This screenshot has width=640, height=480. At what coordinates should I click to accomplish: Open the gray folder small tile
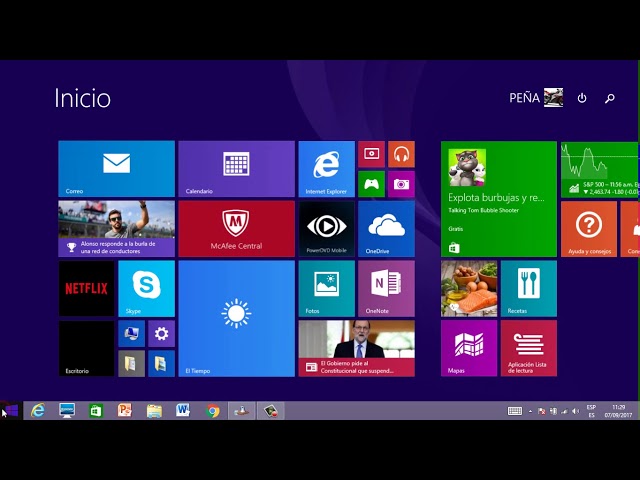tap(131, 363)
